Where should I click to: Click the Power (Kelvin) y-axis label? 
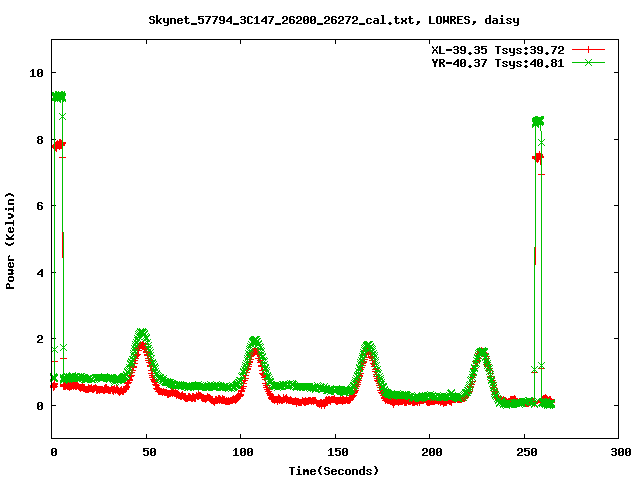pos(10,241)
